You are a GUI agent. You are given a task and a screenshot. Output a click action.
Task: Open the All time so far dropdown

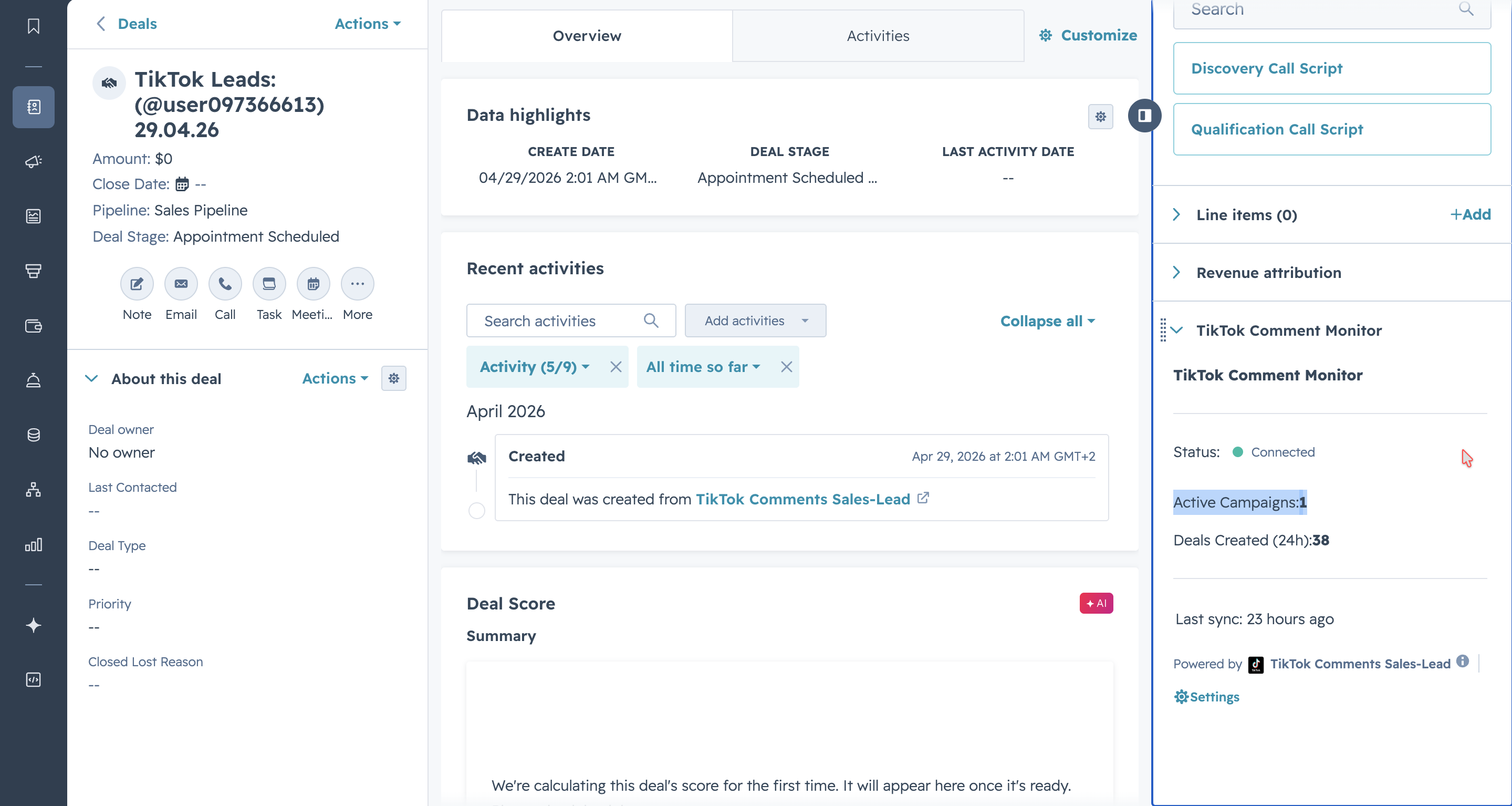coord(703,367)
